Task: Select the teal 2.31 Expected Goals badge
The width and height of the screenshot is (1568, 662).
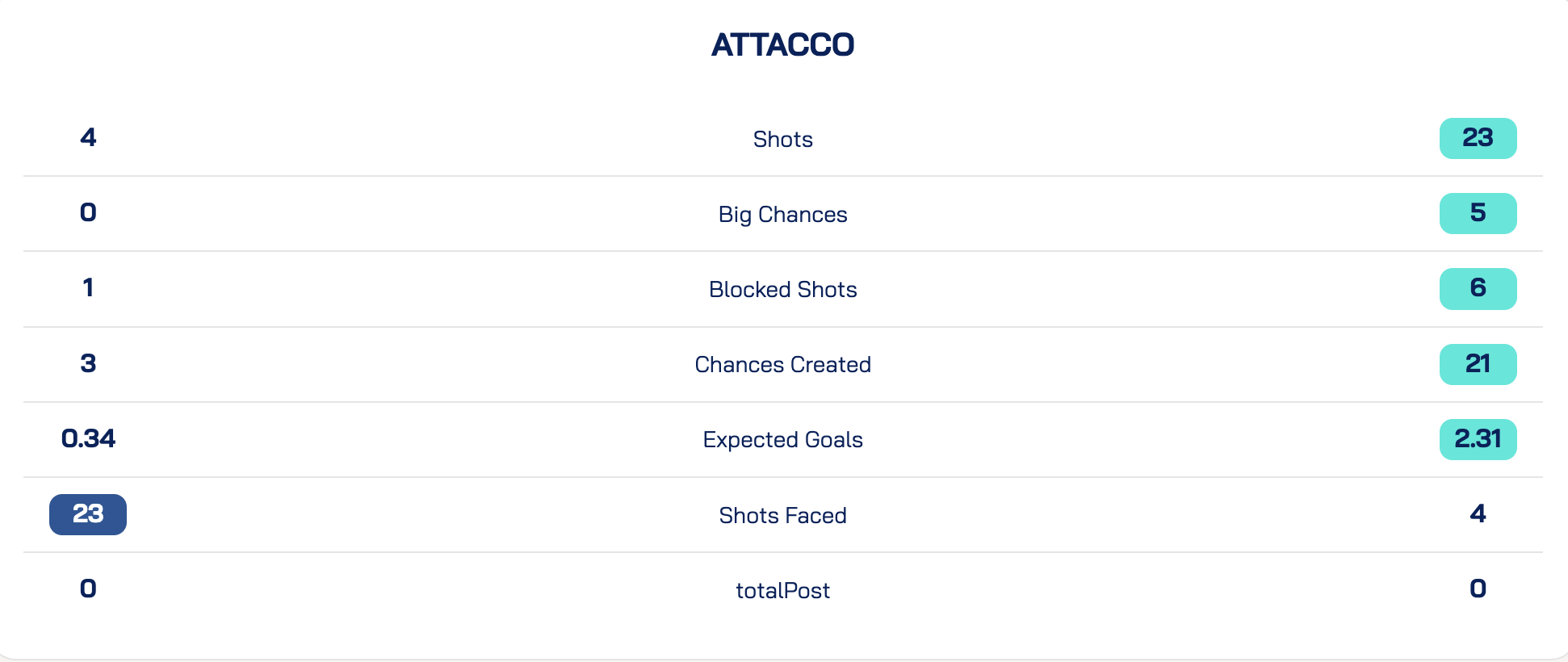Action: tap(1478, 439)
